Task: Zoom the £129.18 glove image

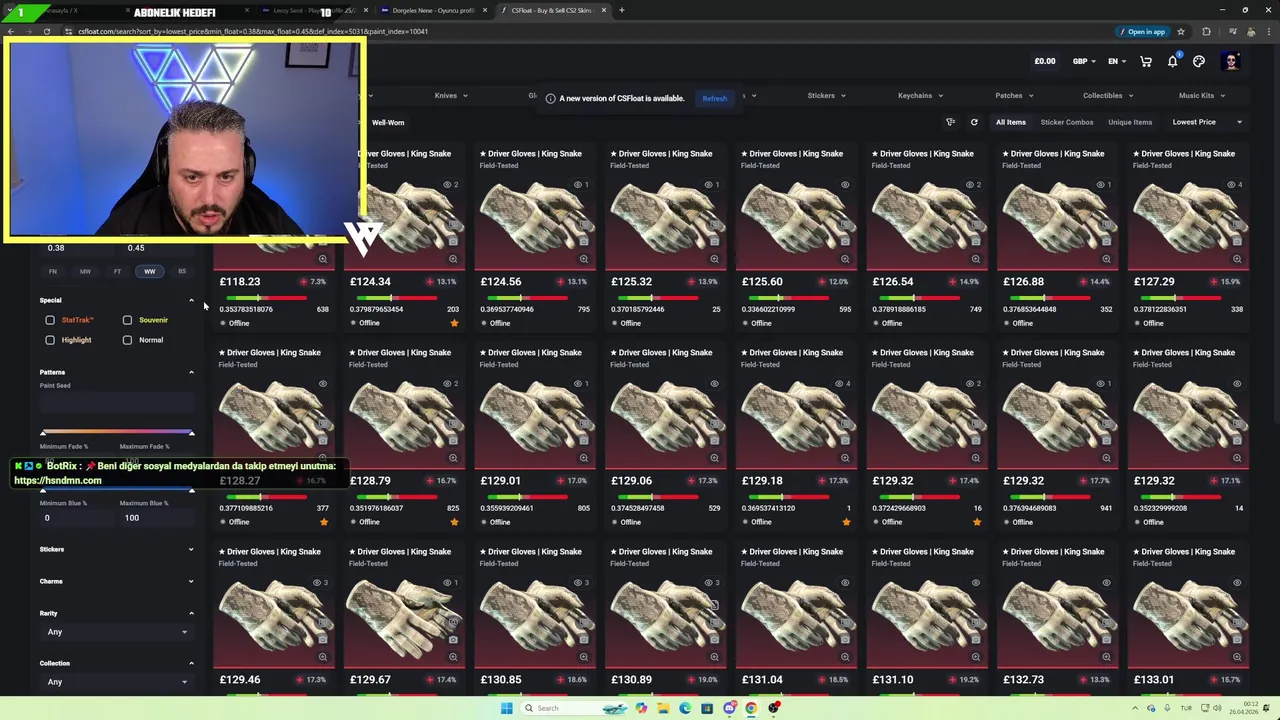Action: [845, 458]
